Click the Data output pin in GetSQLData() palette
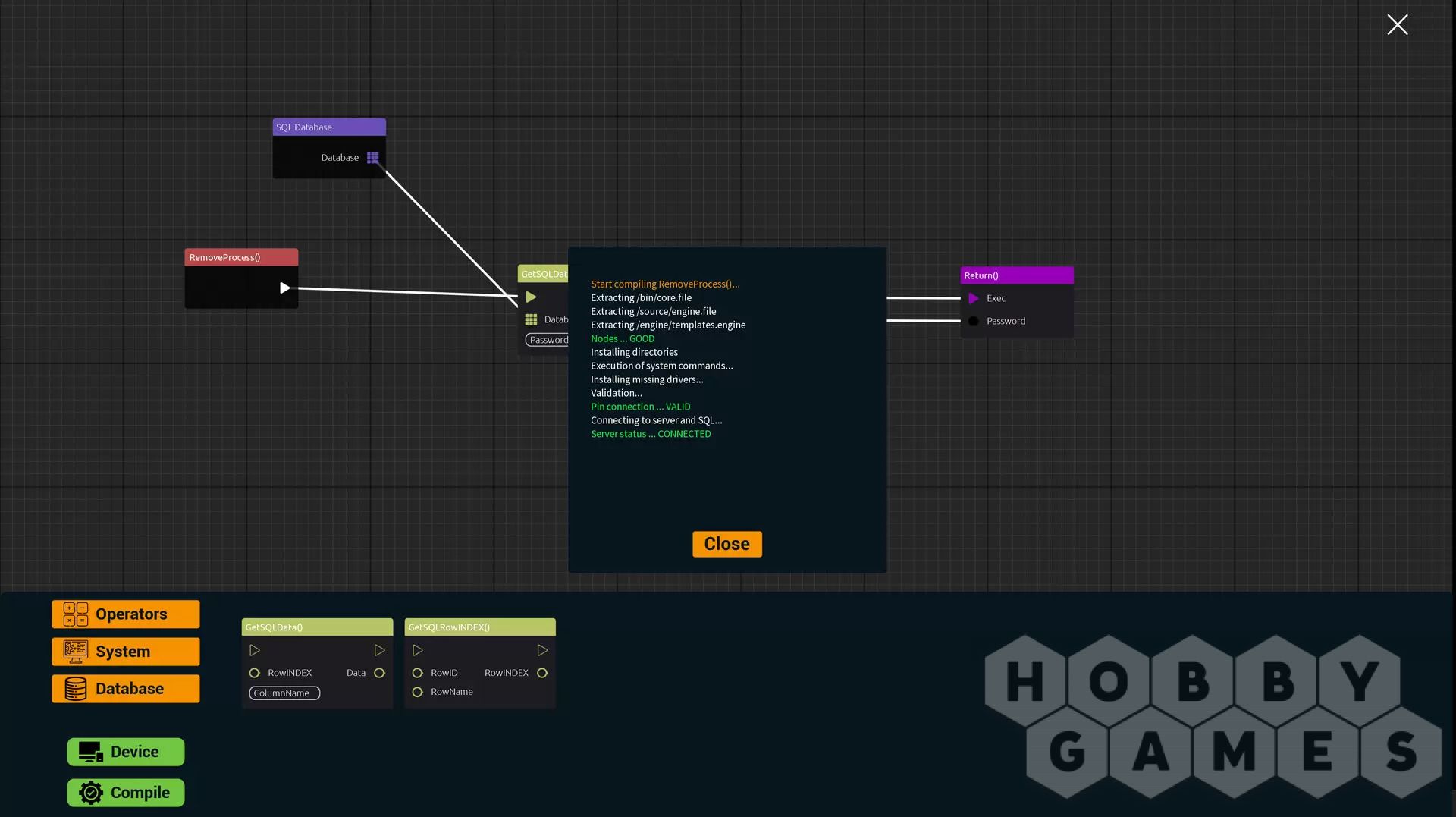The width and height of the screenshot is (1456, 817). (380, 673)
